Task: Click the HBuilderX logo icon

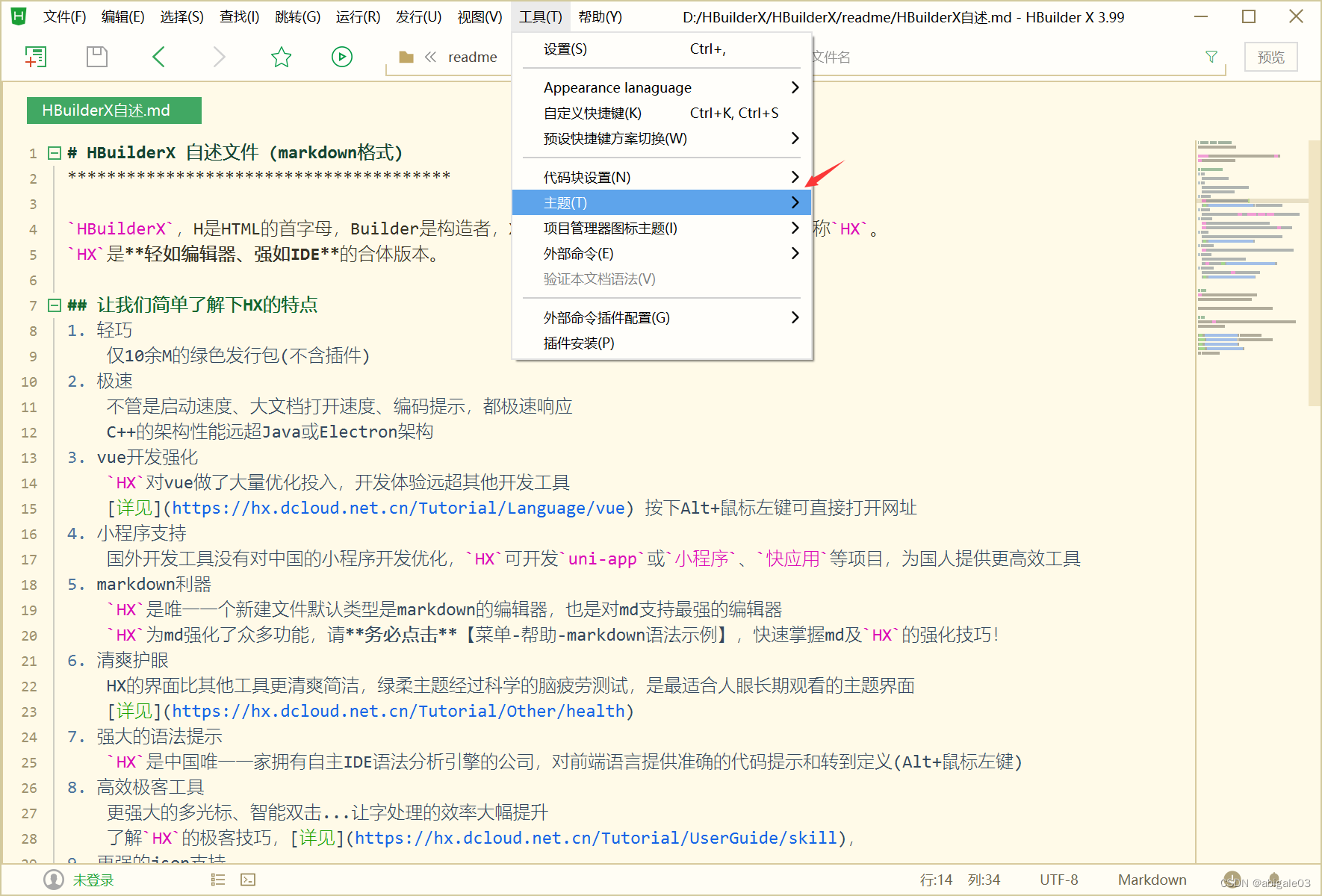Action: 19,16
